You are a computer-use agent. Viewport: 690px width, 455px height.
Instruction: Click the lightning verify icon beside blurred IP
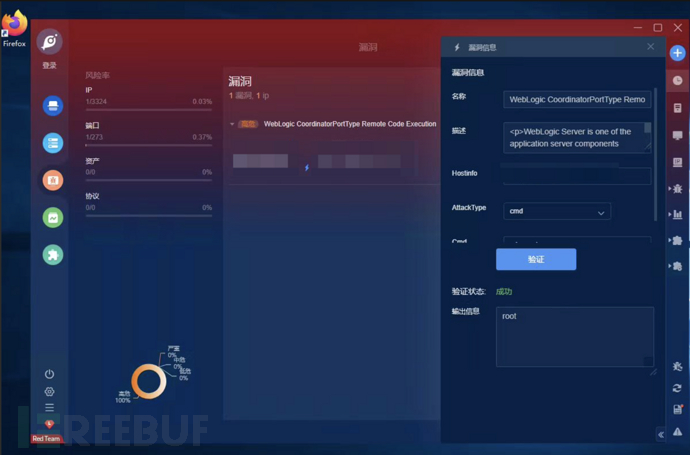point(307,168)
